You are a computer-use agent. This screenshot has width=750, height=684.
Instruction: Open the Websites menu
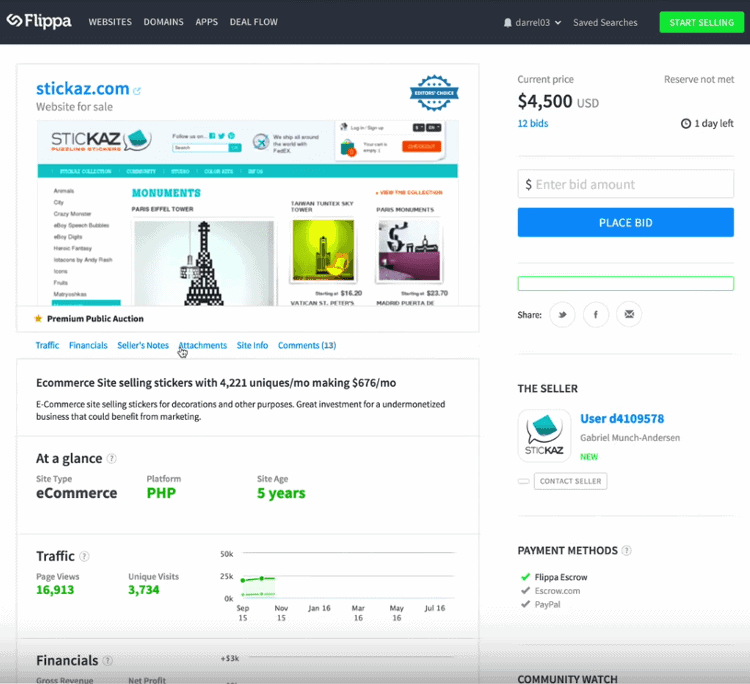coord(110,22)
